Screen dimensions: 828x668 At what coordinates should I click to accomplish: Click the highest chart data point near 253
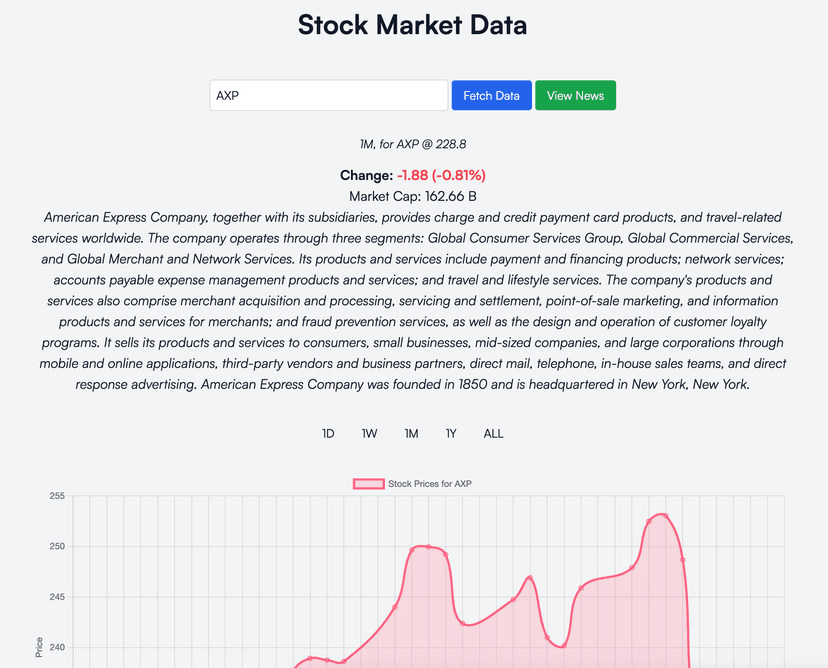(x=664, y=516)
